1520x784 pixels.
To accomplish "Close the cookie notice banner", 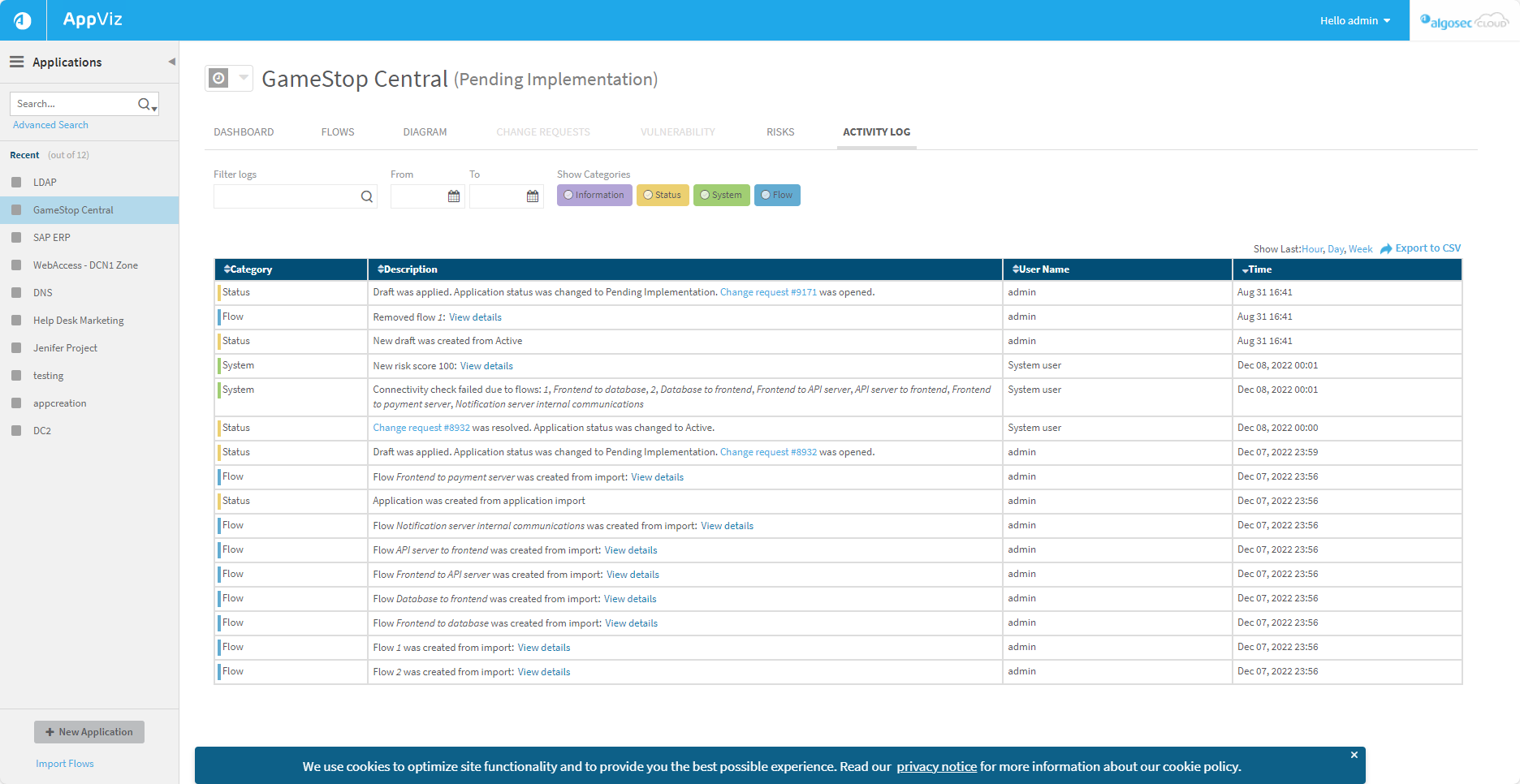I will click(1354, 755).
